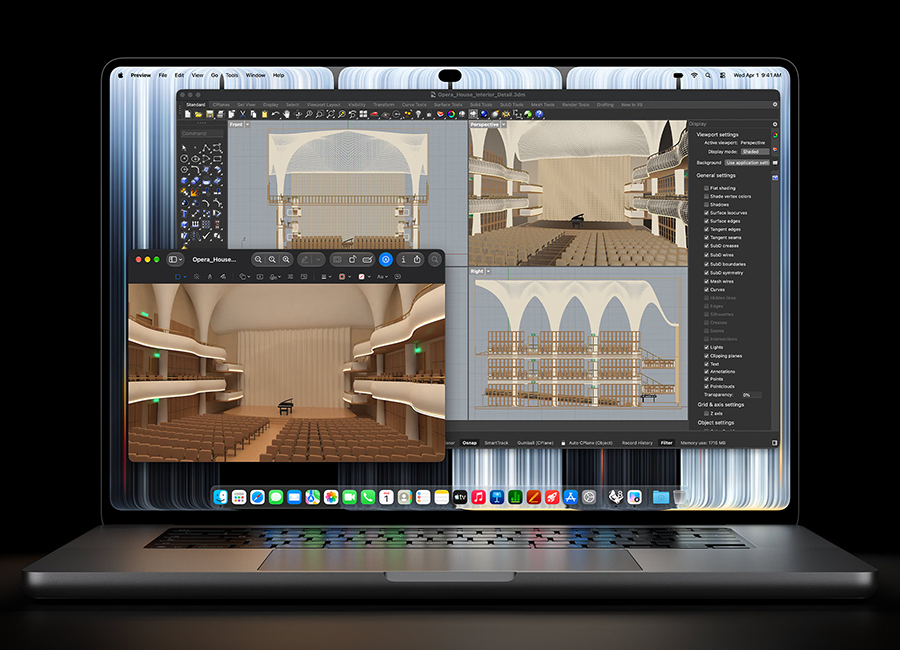
Task: Click the lightbulb Hide objects icon
Action: click(x=418, y=114)
